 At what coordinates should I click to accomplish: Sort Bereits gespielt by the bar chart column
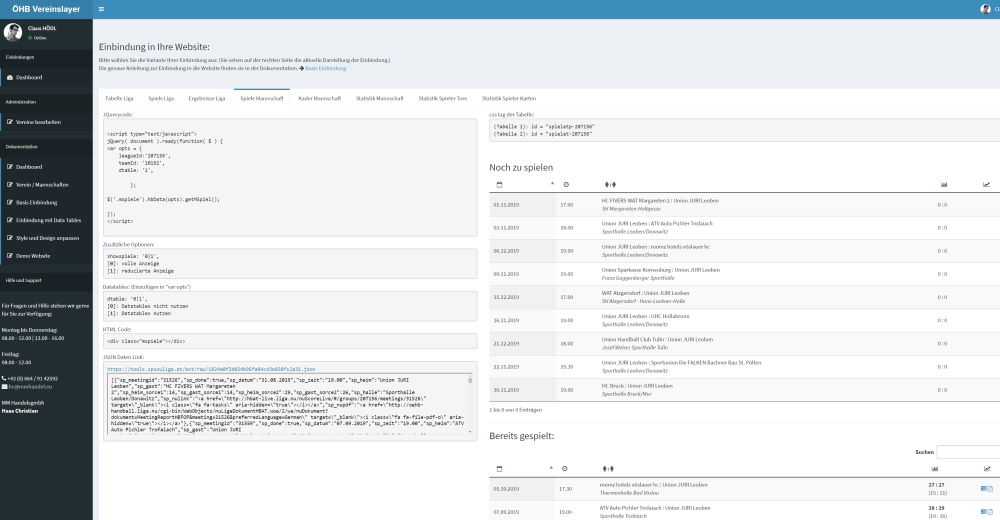935,469
